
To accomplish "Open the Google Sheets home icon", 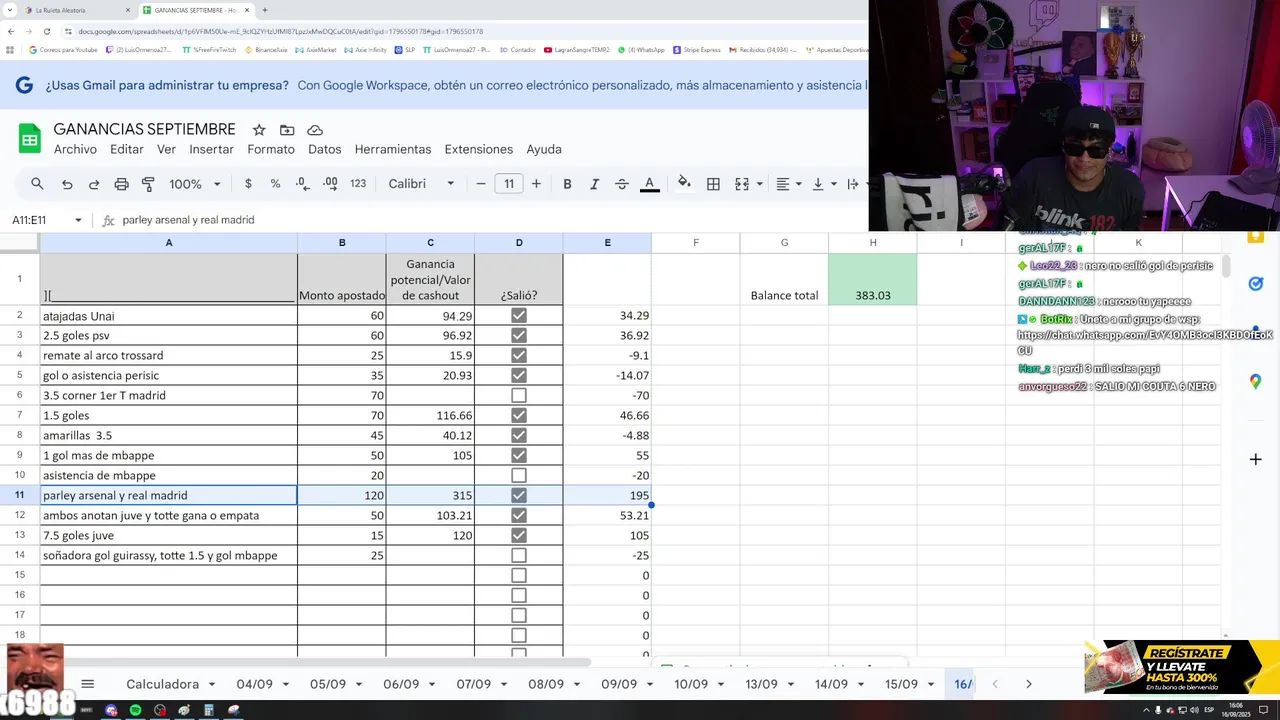I will [x=30, y=138].
